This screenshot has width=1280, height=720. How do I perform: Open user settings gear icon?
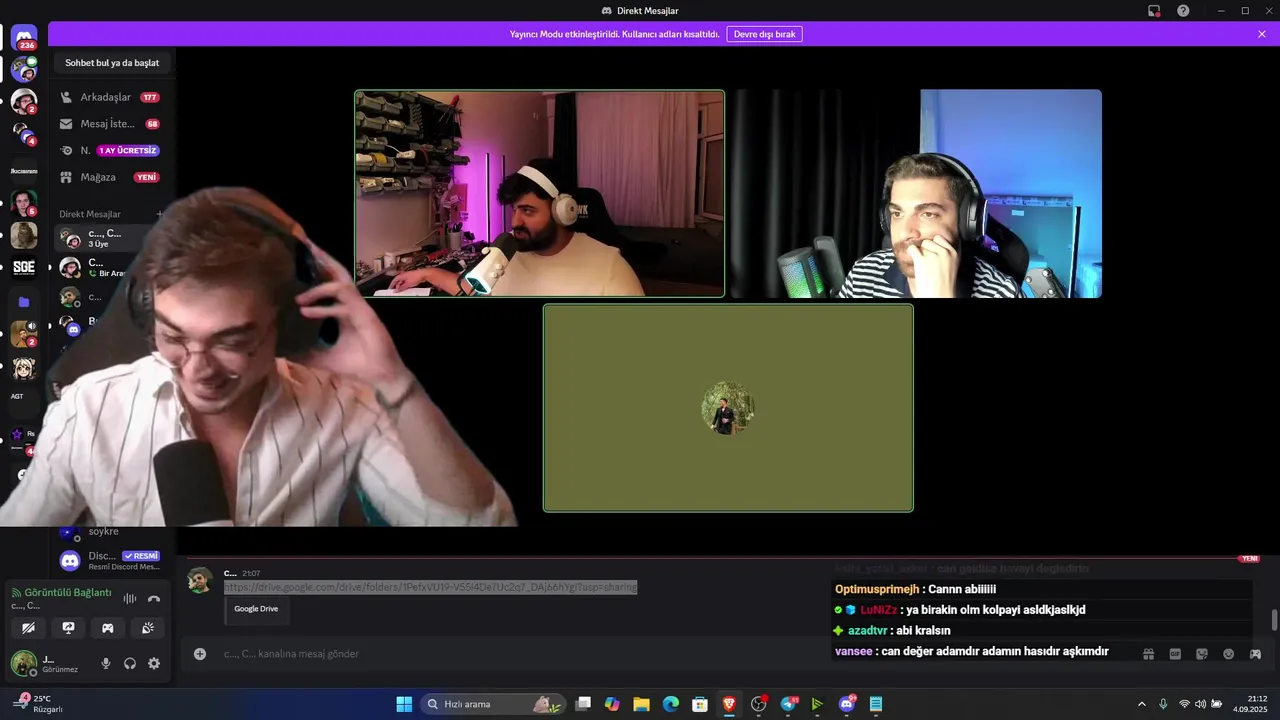(x=154, y=663)
